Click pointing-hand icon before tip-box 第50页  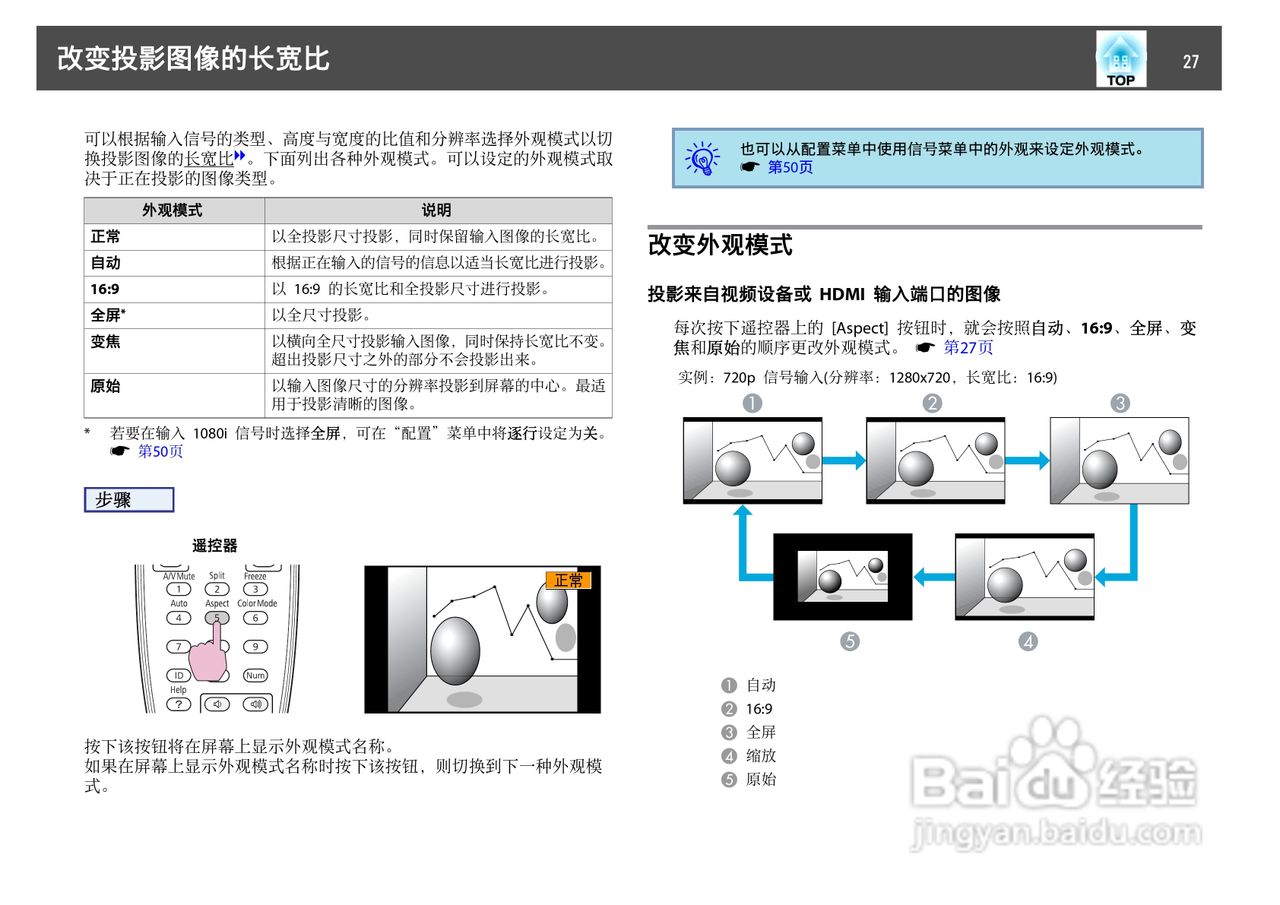(750, 167)
